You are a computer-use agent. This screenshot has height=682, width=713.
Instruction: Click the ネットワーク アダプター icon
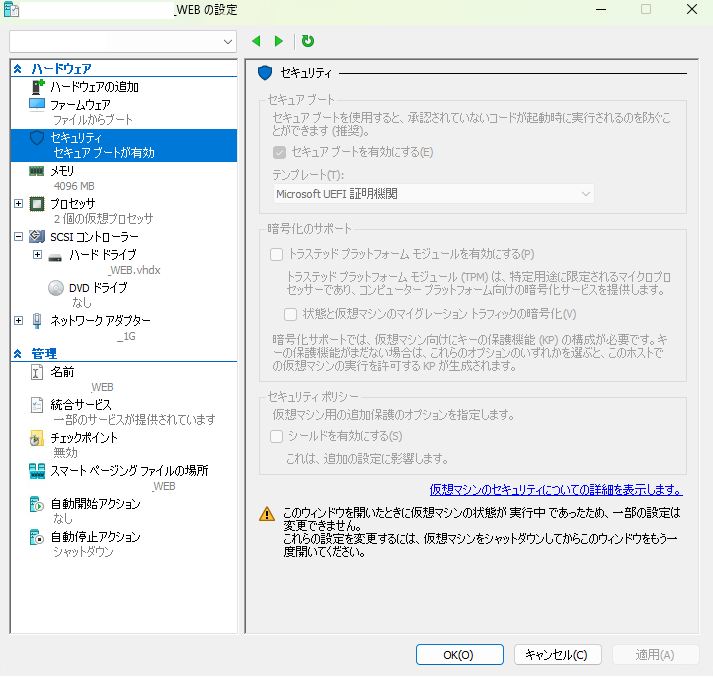point(37,321)
